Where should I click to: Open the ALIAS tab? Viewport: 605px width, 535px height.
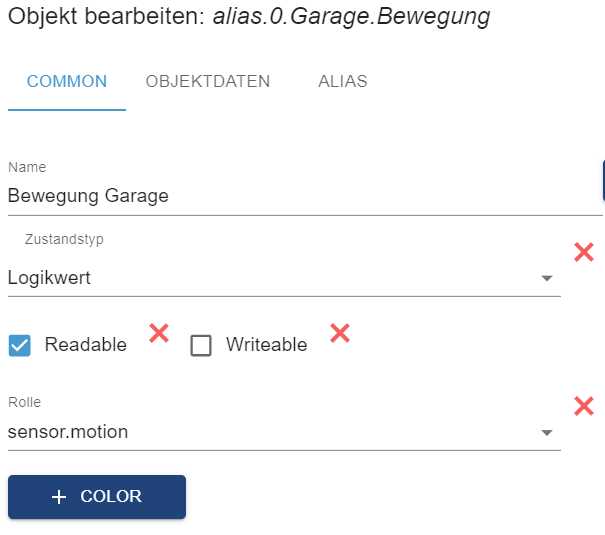[x=342, y=82]
